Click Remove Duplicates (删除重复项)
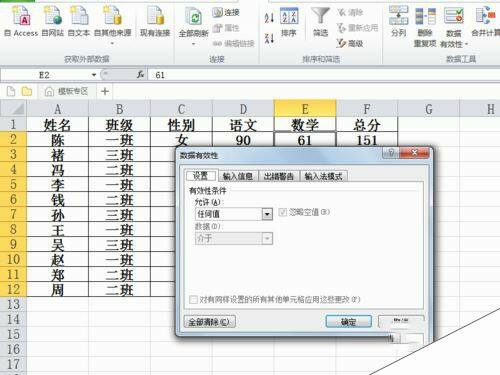Screen dimensions: 500x375 [425, 27]
